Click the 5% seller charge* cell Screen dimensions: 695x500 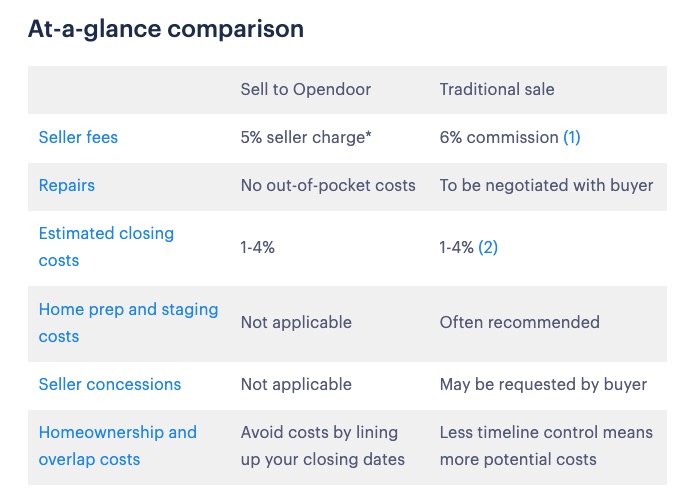[306, 137]
